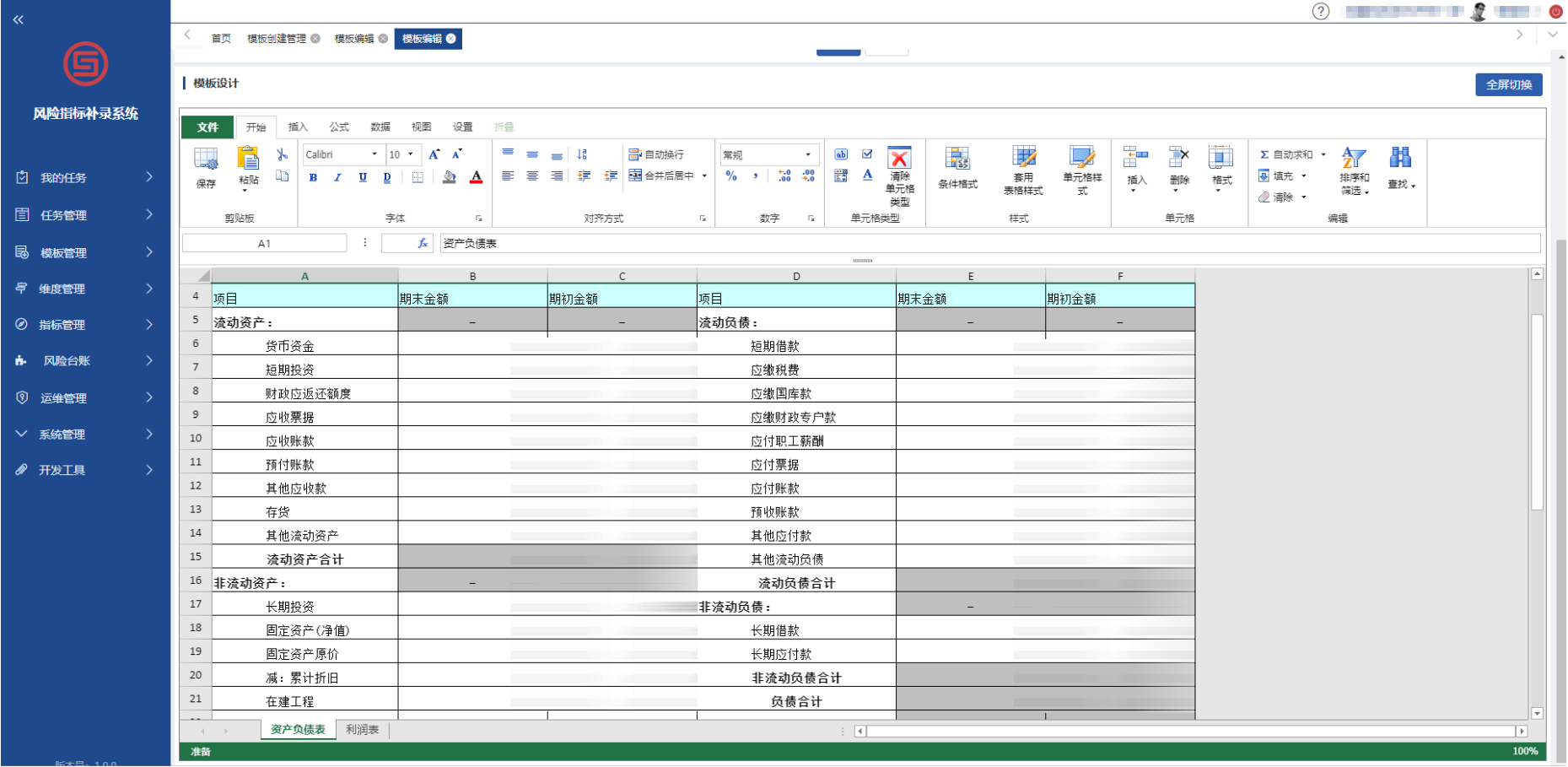Expand the 模板管理 sidebar menu
The height and width of the screenshot is (767, 1568).
[x=84, y=252]
